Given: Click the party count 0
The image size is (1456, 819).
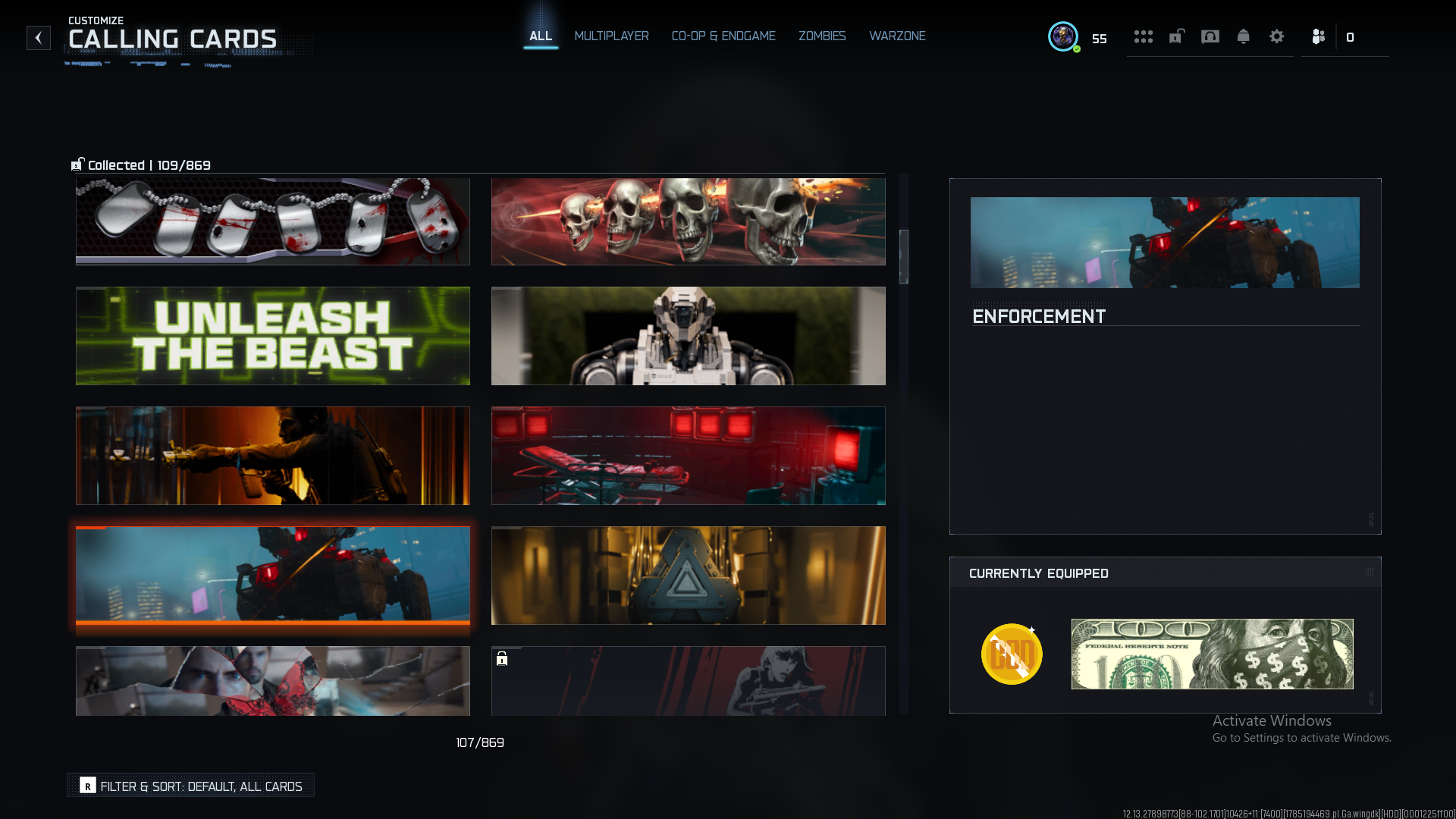Looking at the screenshot, I should [x=1350, y=37].
